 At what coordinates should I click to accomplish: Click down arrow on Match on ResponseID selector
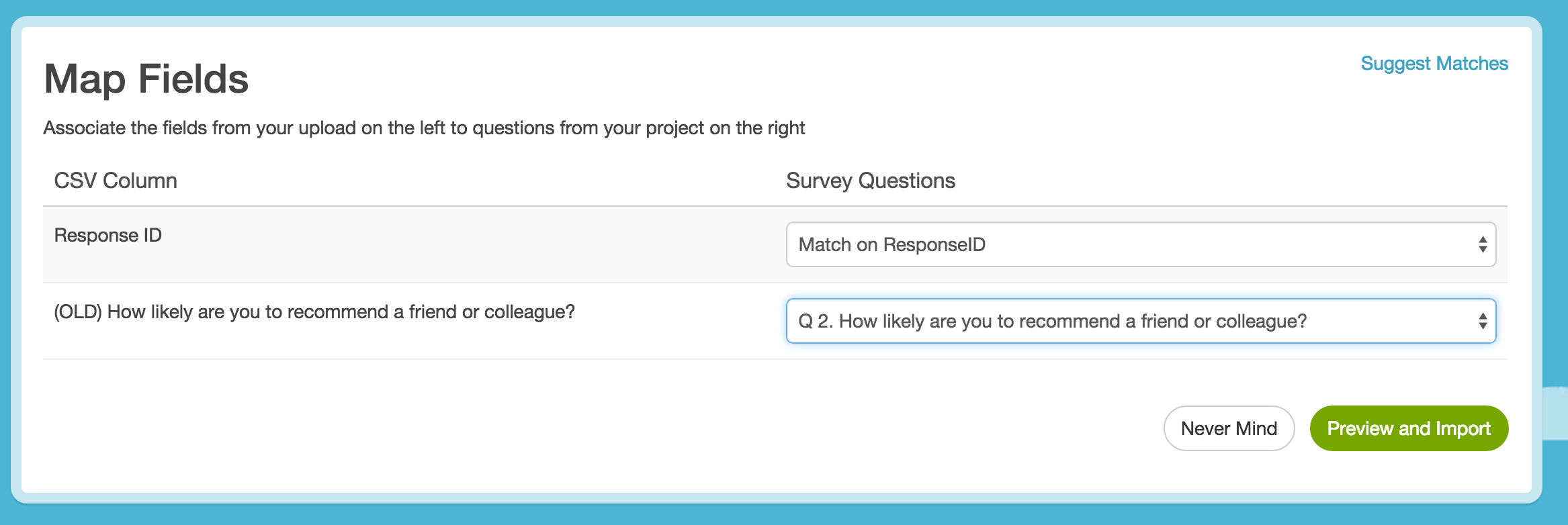click(x=1482, y=250)
